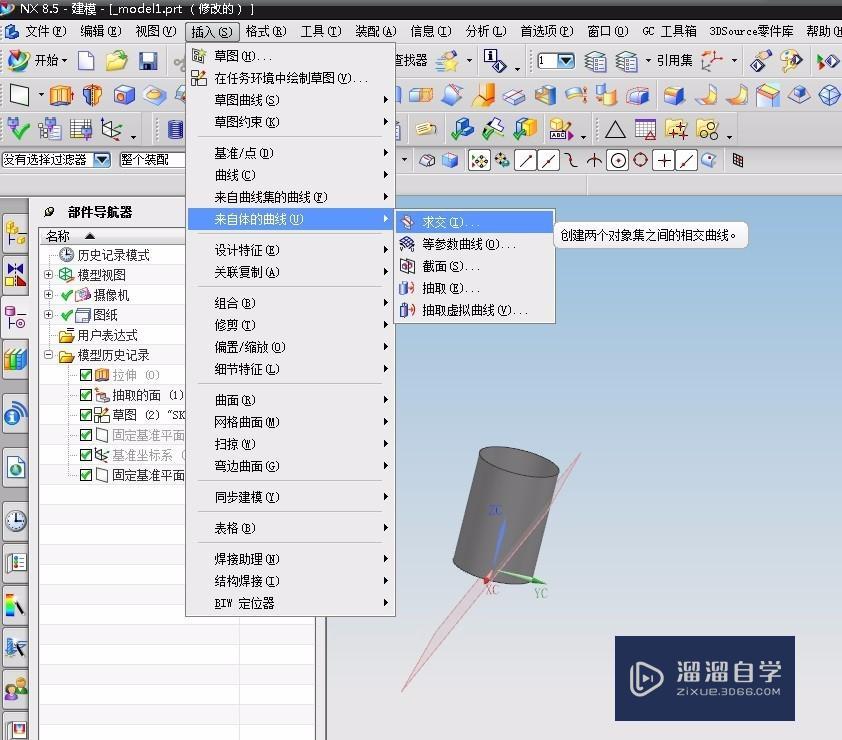Uncheck the 拉伸 (0) feature checkbox
842x740 pixels.
(x=85, y=375)
